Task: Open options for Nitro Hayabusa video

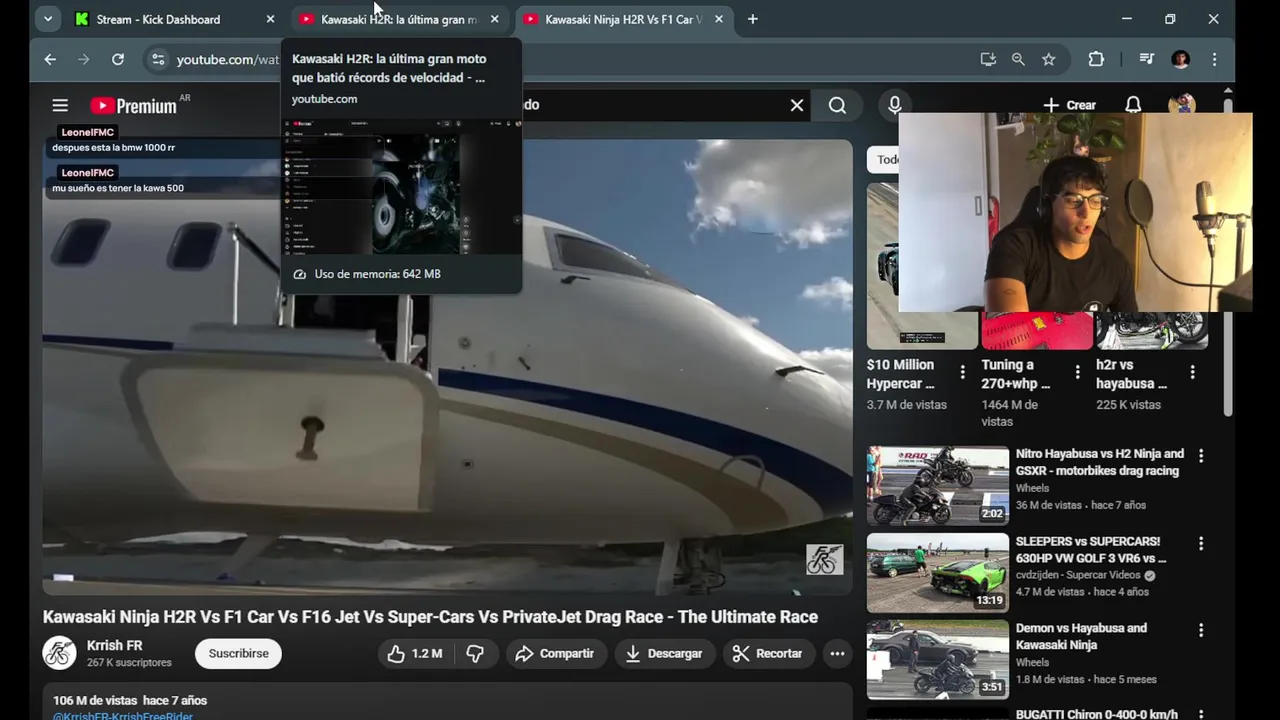Action: 1201,456
